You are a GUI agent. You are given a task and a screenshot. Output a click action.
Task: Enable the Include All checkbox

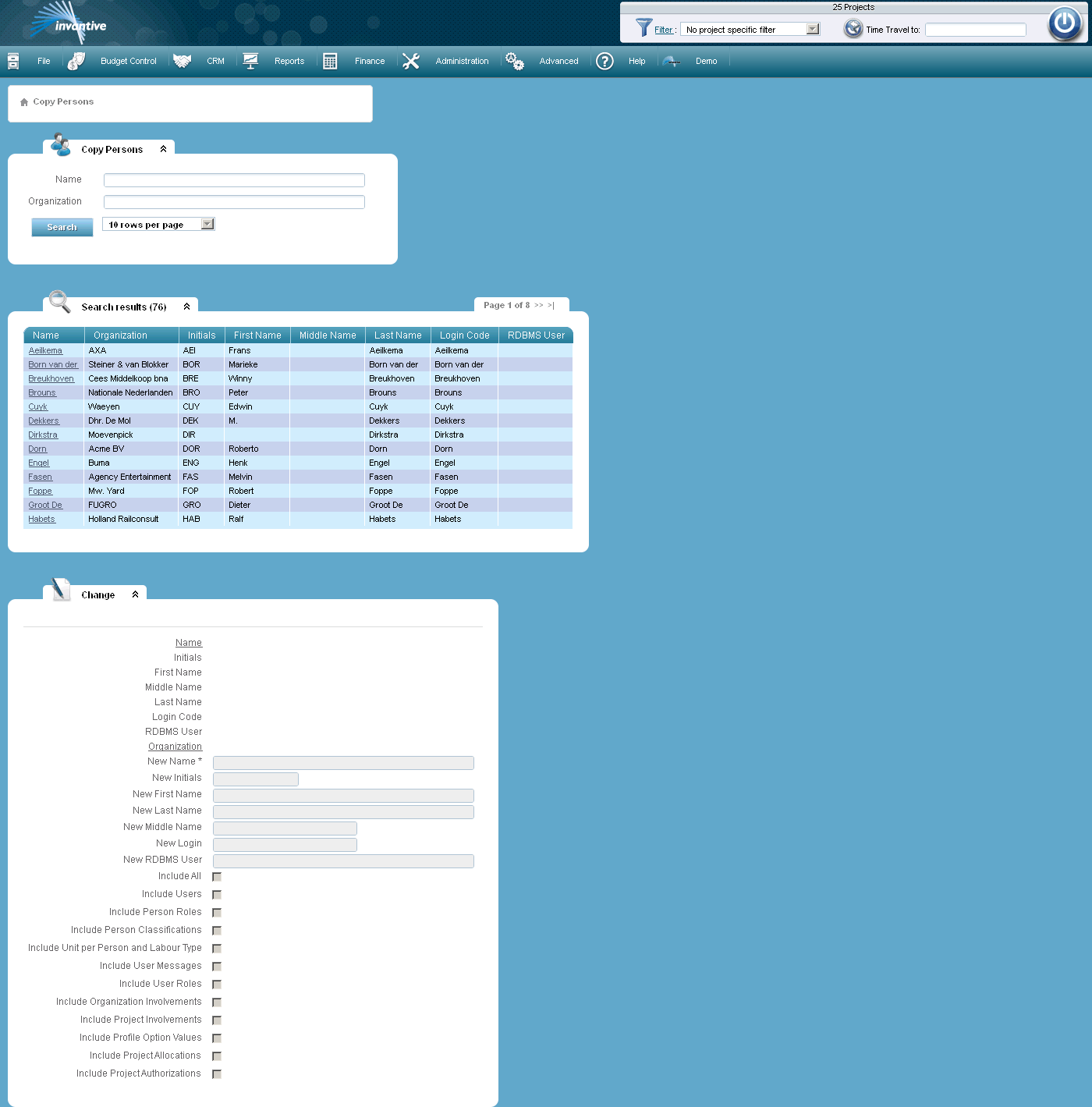(x=216, y=877)
